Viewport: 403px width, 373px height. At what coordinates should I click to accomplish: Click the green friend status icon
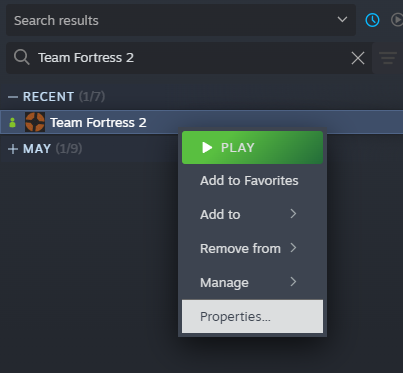13,122
